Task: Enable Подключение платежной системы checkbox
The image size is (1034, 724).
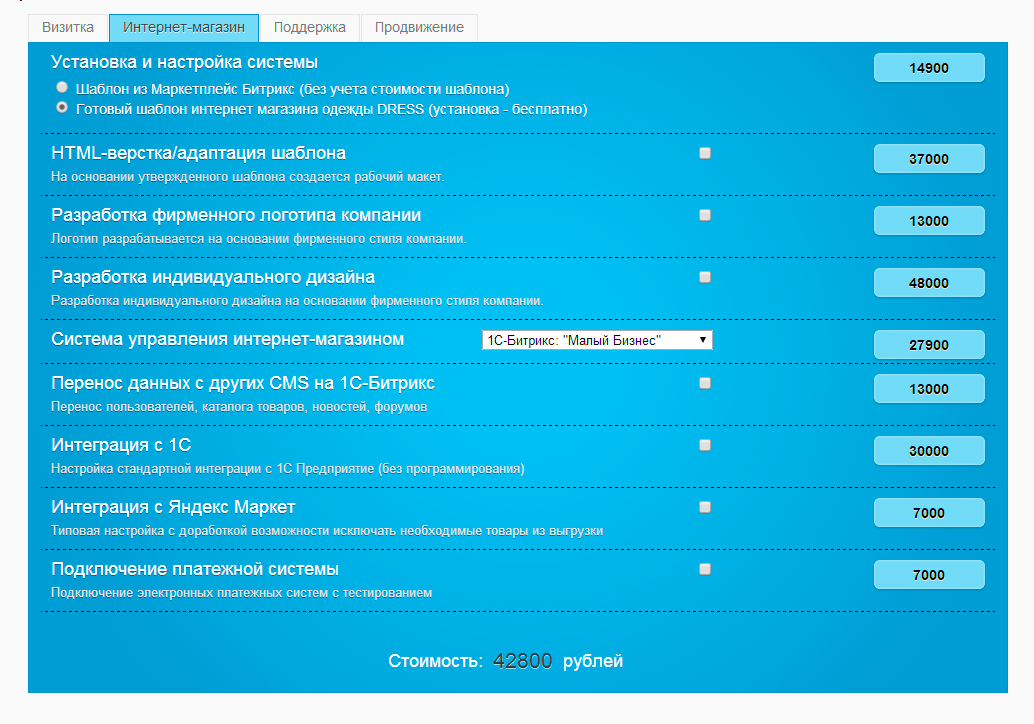Action: 705,569
